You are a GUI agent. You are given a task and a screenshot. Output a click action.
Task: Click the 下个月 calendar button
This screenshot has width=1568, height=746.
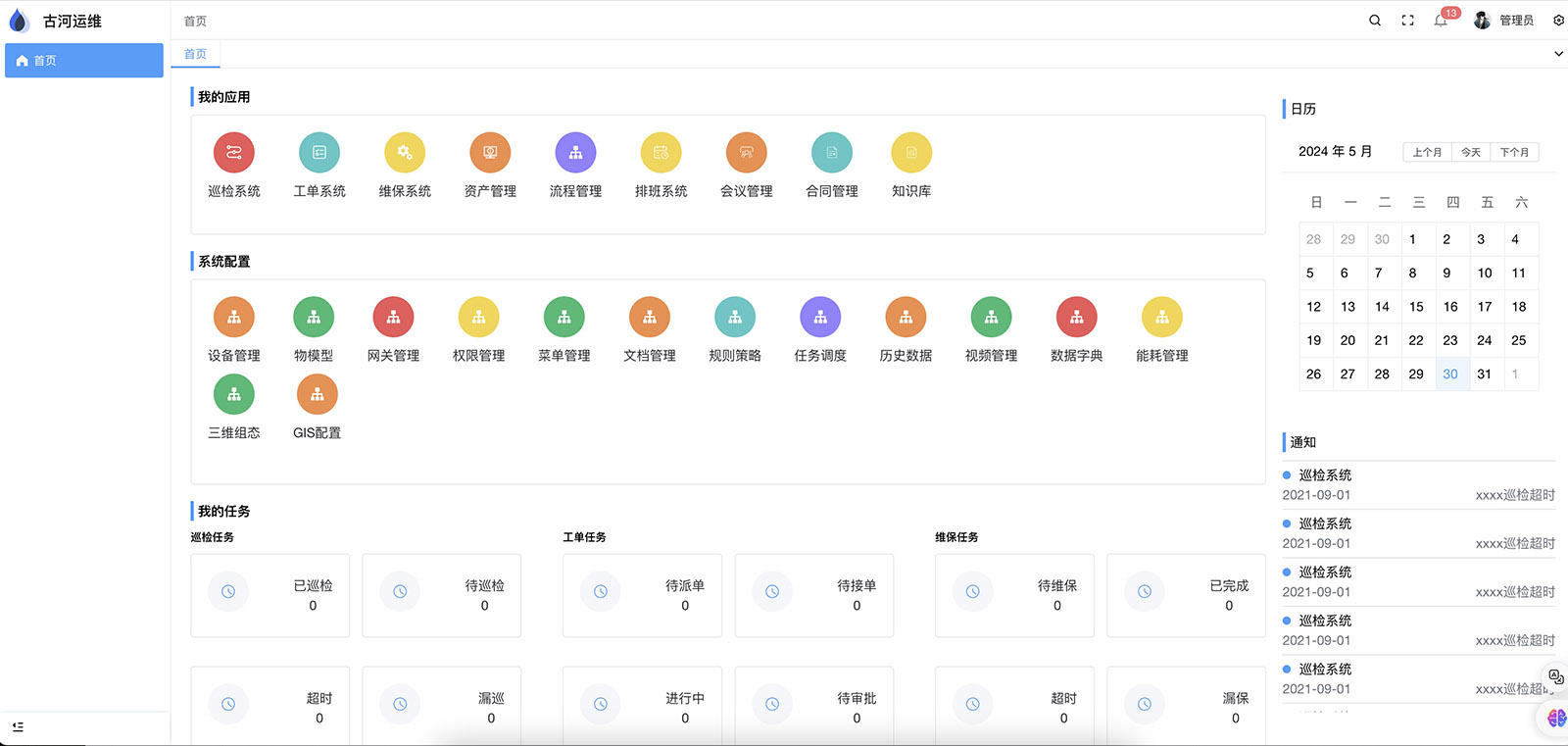coord(1514,152)
